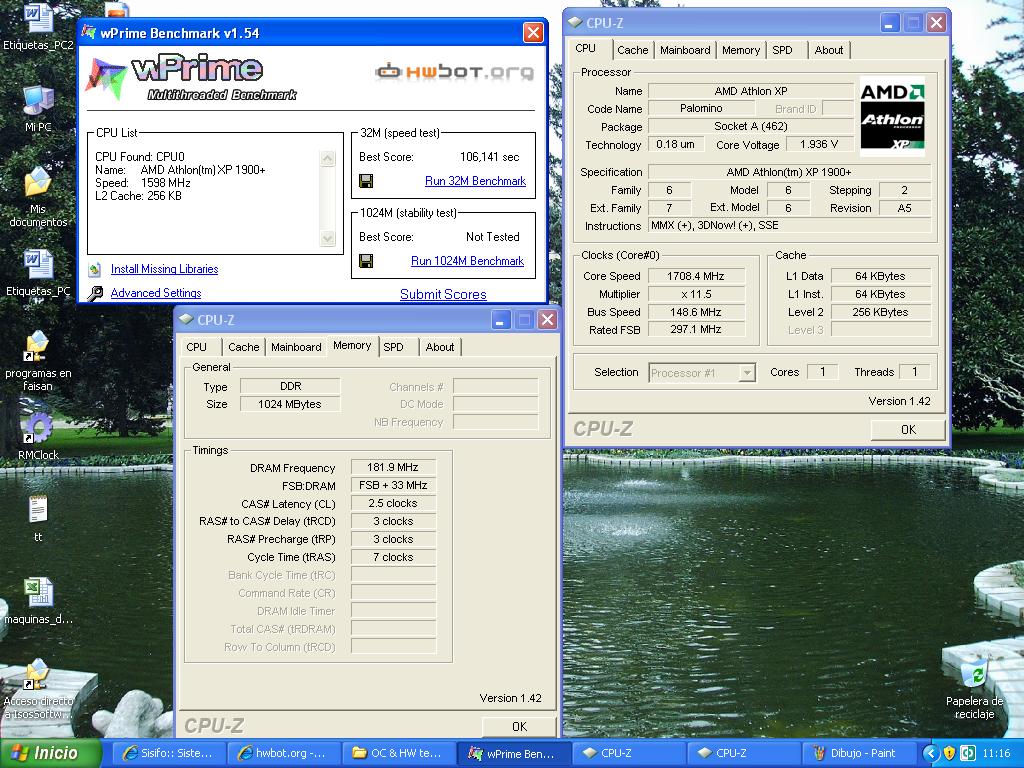Select Mainboard tab in CPU-Z Memory window
Image resolution: width=1024 pixels, height=768 pixels.
click(296, 347)
